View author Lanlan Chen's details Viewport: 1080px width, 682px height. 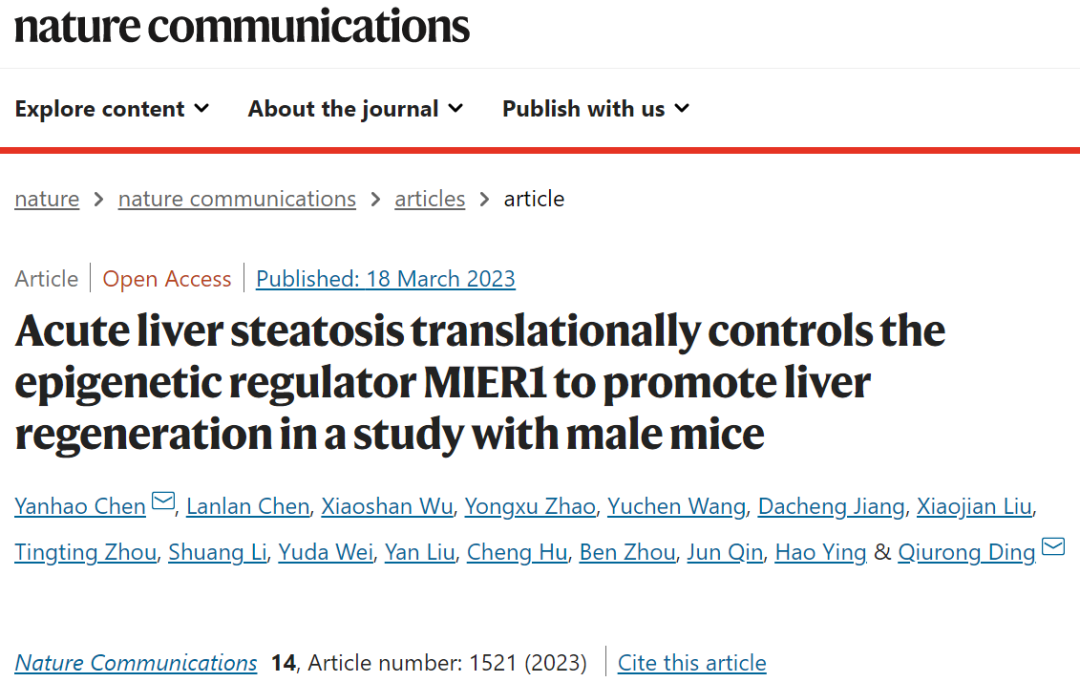[x=248, y=506]
